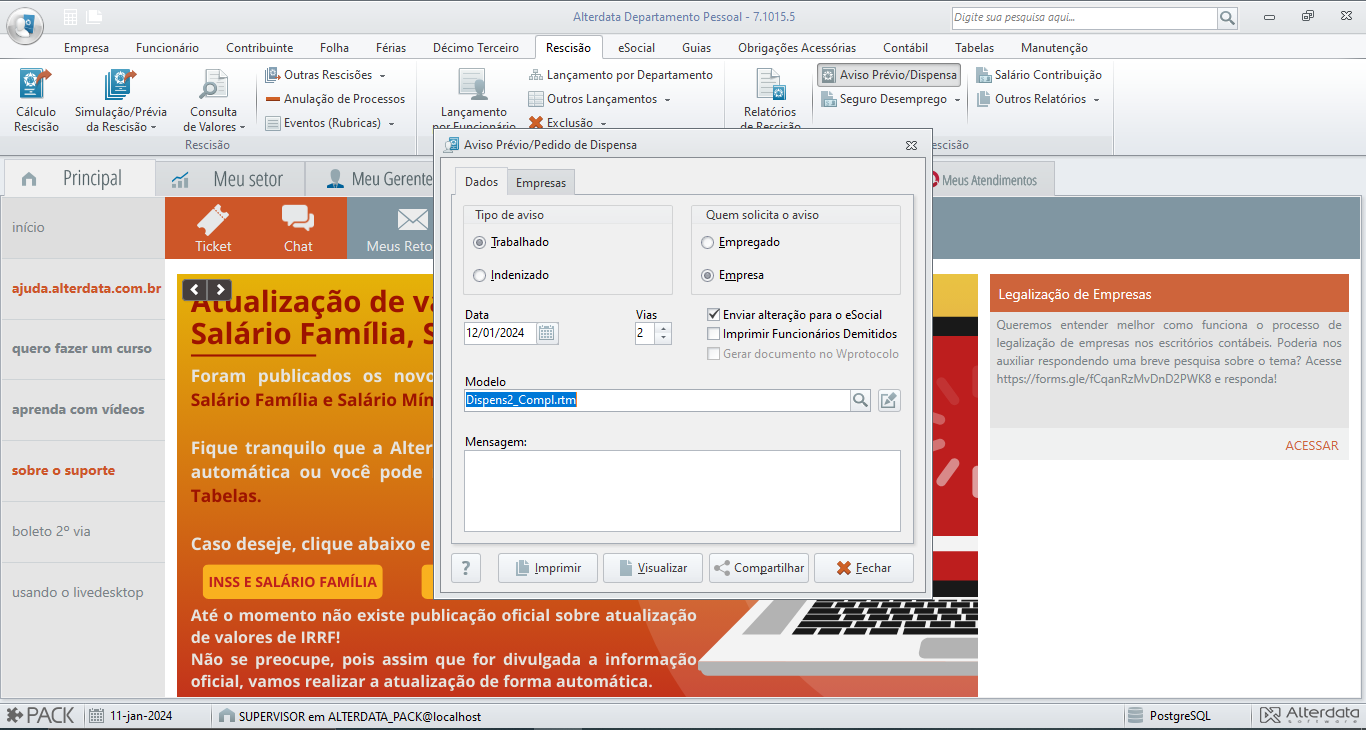Open the help question mark button
Viewport: 1366px width, 730px height.
(x=466, y=568)
